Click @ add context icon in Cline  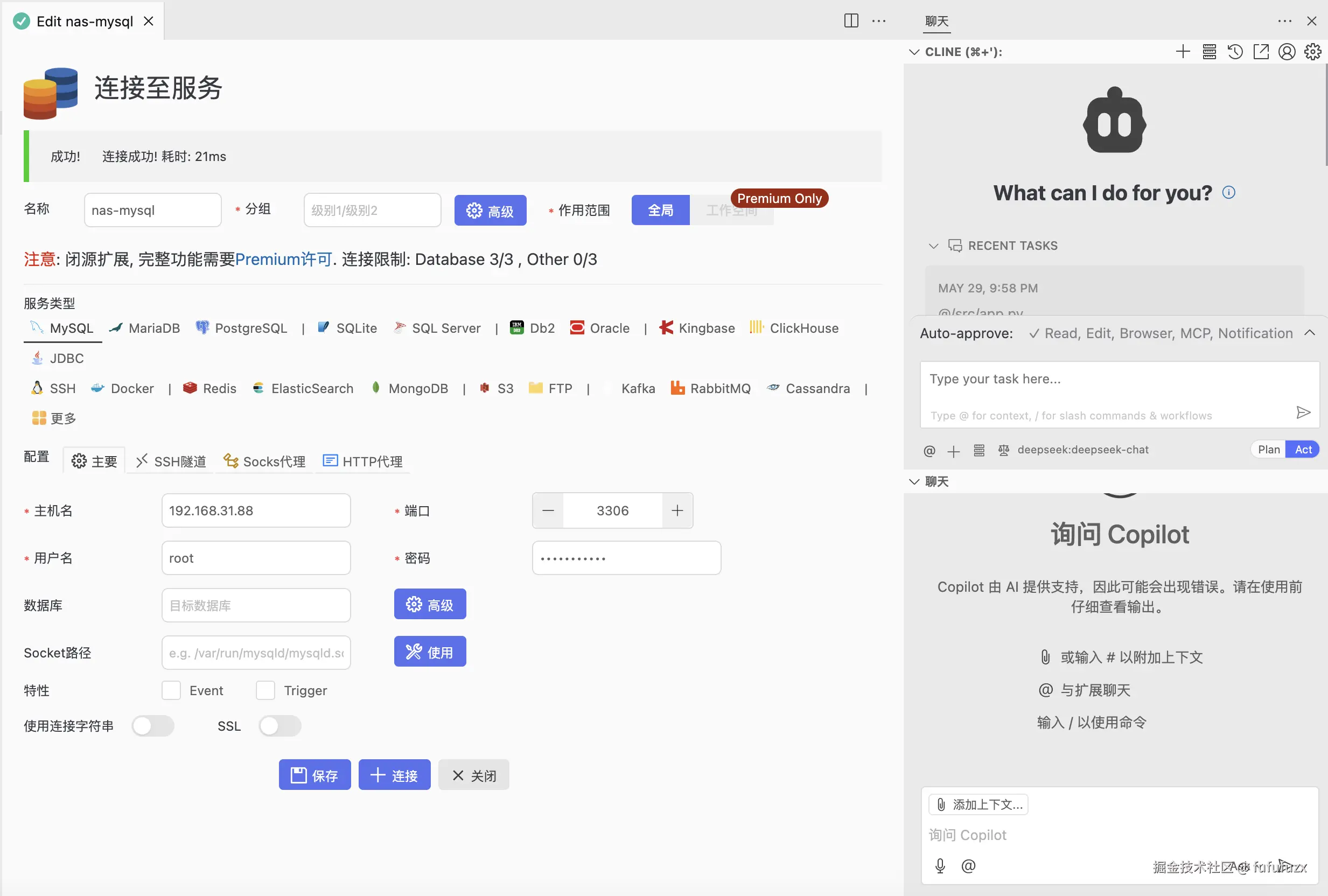coord(929,451)
